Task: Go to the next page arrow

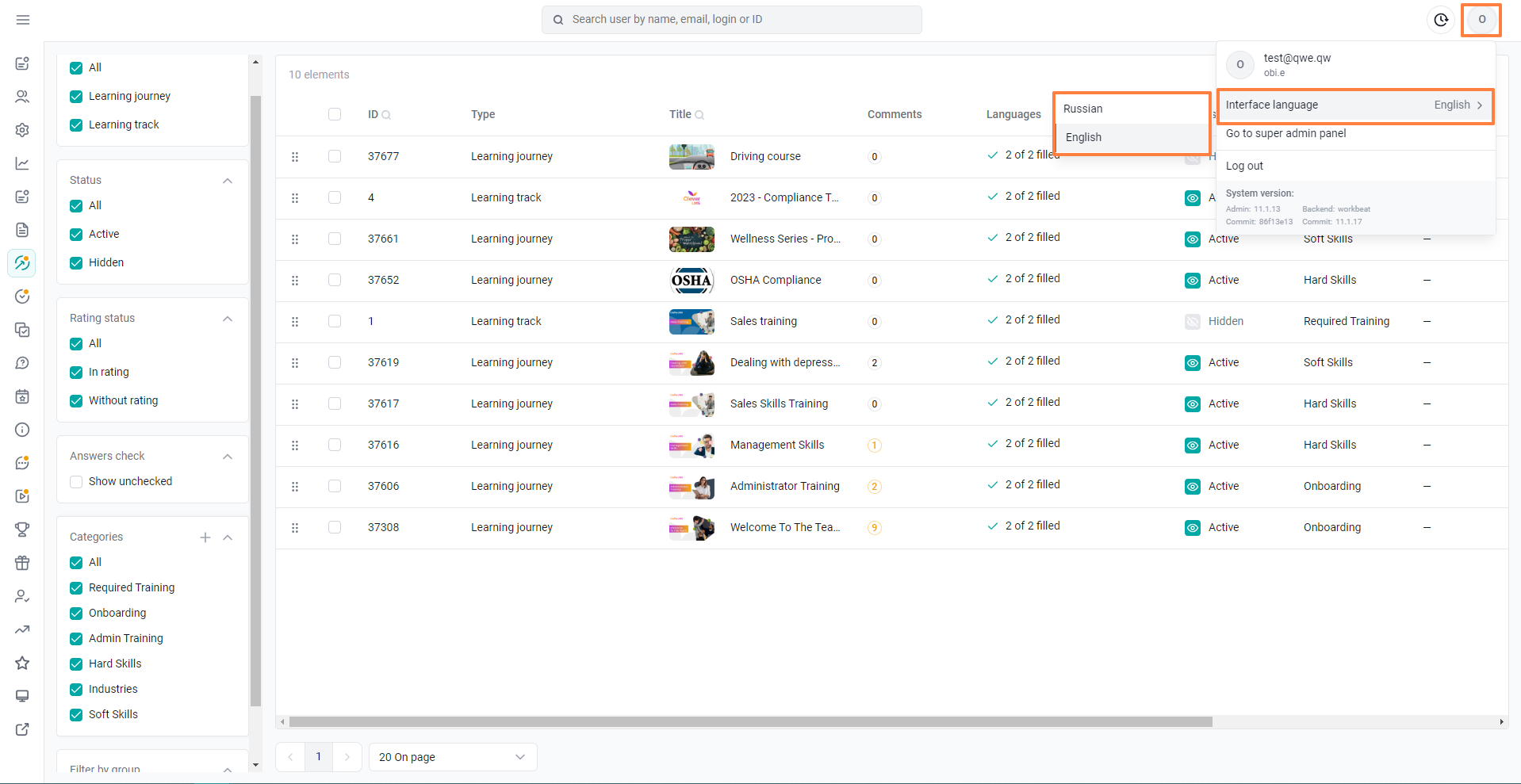Action: click(347, 757)
